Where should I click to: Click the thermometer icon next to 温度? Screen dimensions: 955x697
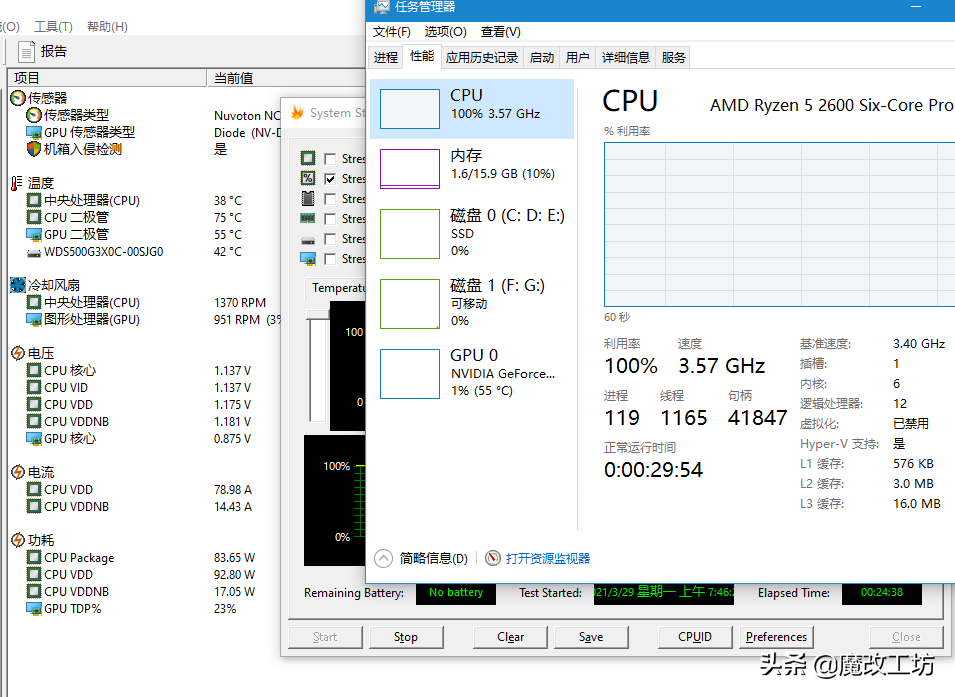[x=17, y=183]
